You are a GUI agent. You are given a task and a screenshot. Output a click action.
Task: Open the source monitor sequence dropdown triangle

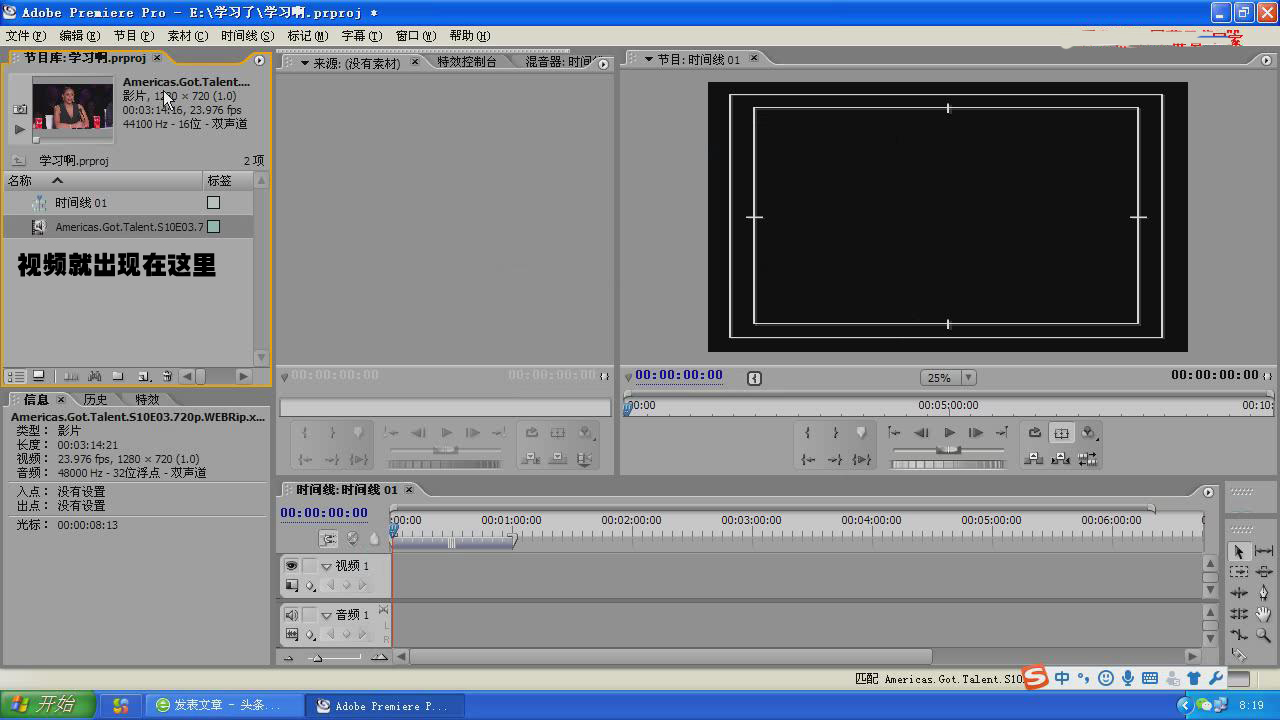pyautogui.click(x=305, y=63)
